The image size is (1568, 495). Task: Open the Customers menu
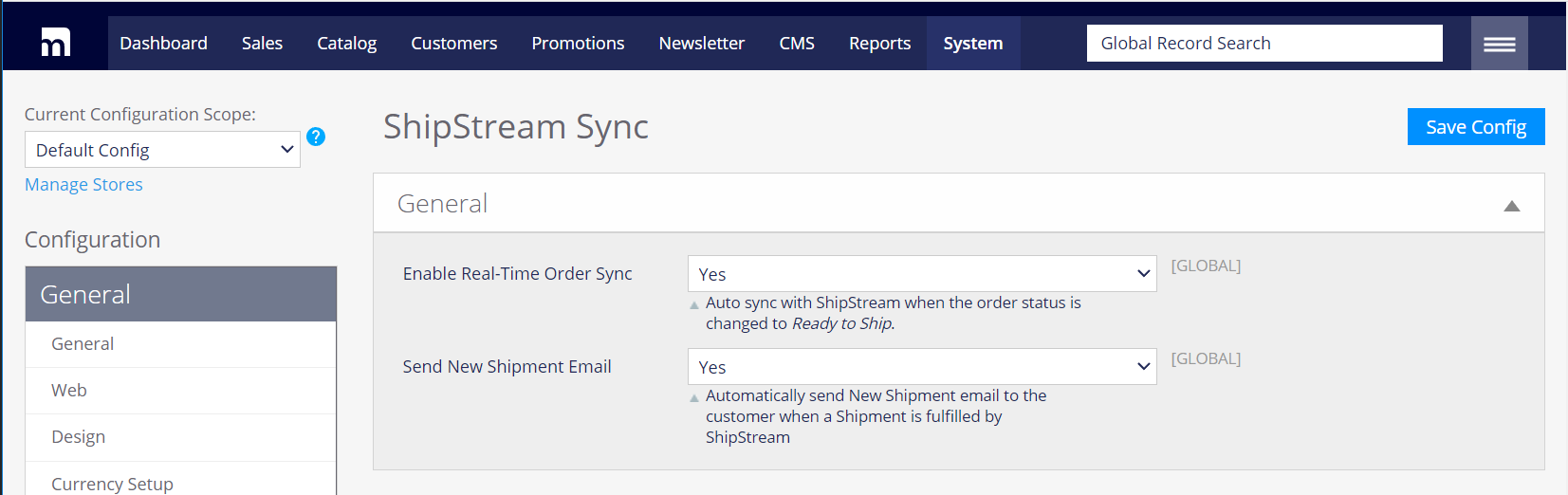453,44
